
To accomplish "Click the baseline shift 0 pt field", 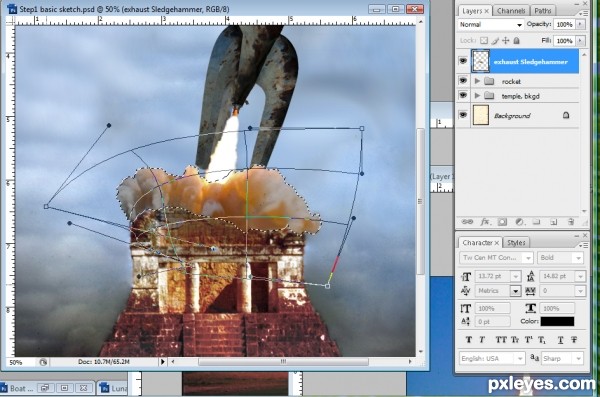I will pos(492,322).
